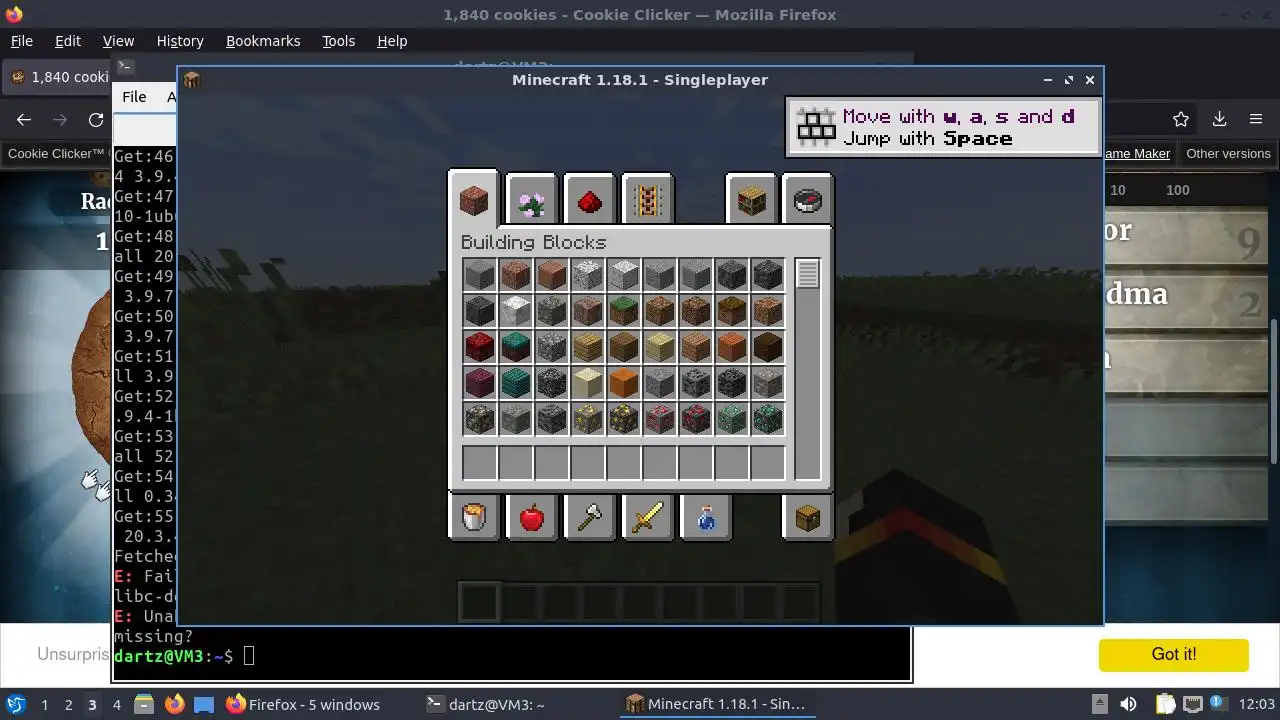Open Firefox downloads panel

point(1219,119)
